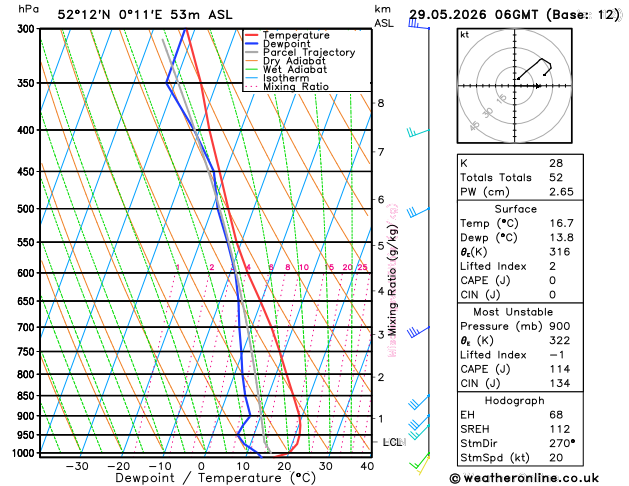Click the -30 temperature axis label
629x486 pixels.
[77, 466]
